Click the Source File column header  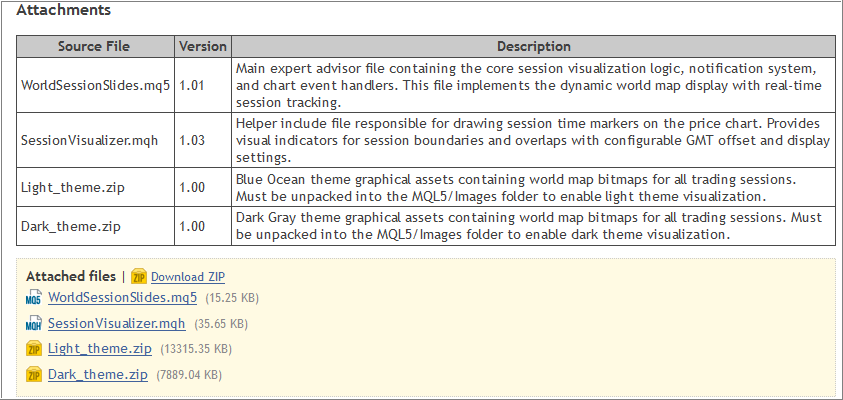click(94, 47)
